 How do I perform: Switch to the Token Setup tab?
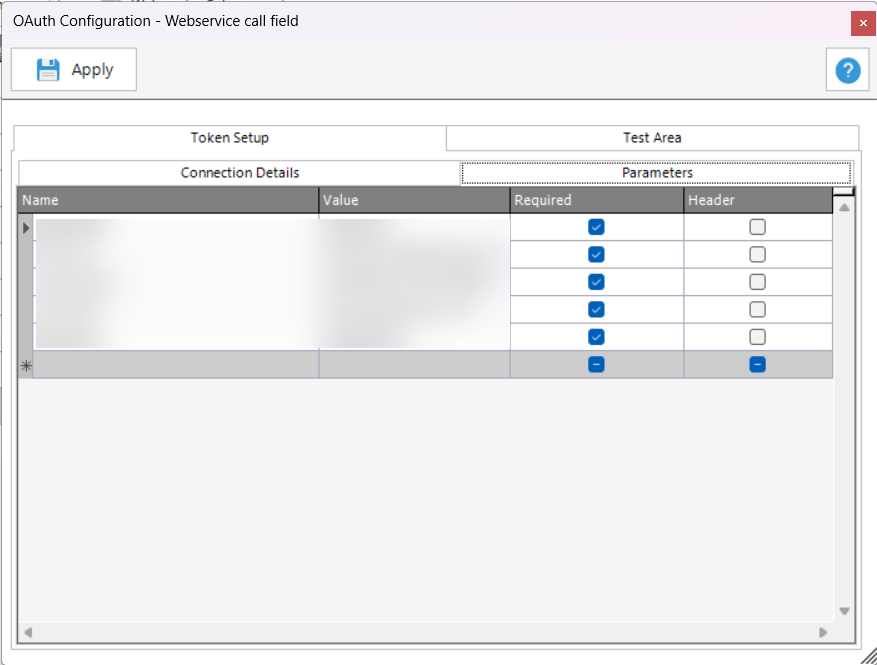point(230,138)
